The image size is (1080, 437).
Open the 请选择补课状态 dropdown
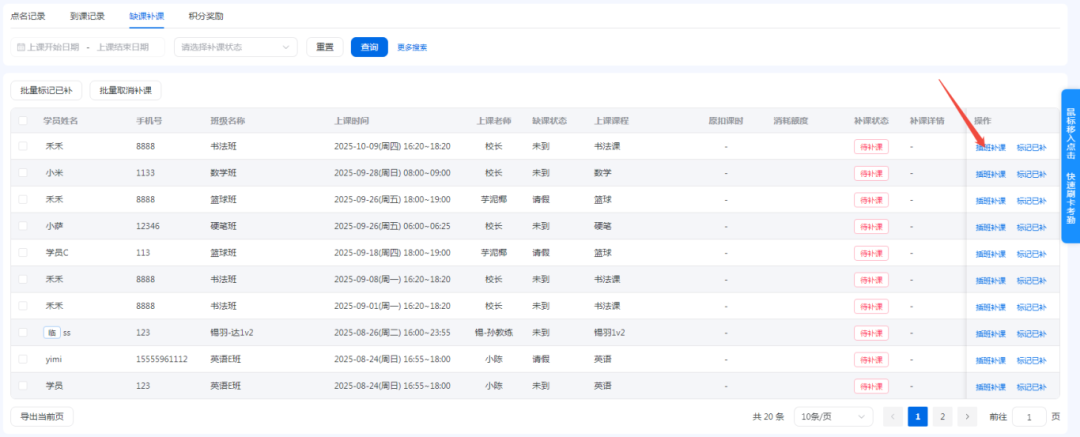coord(236,47)
